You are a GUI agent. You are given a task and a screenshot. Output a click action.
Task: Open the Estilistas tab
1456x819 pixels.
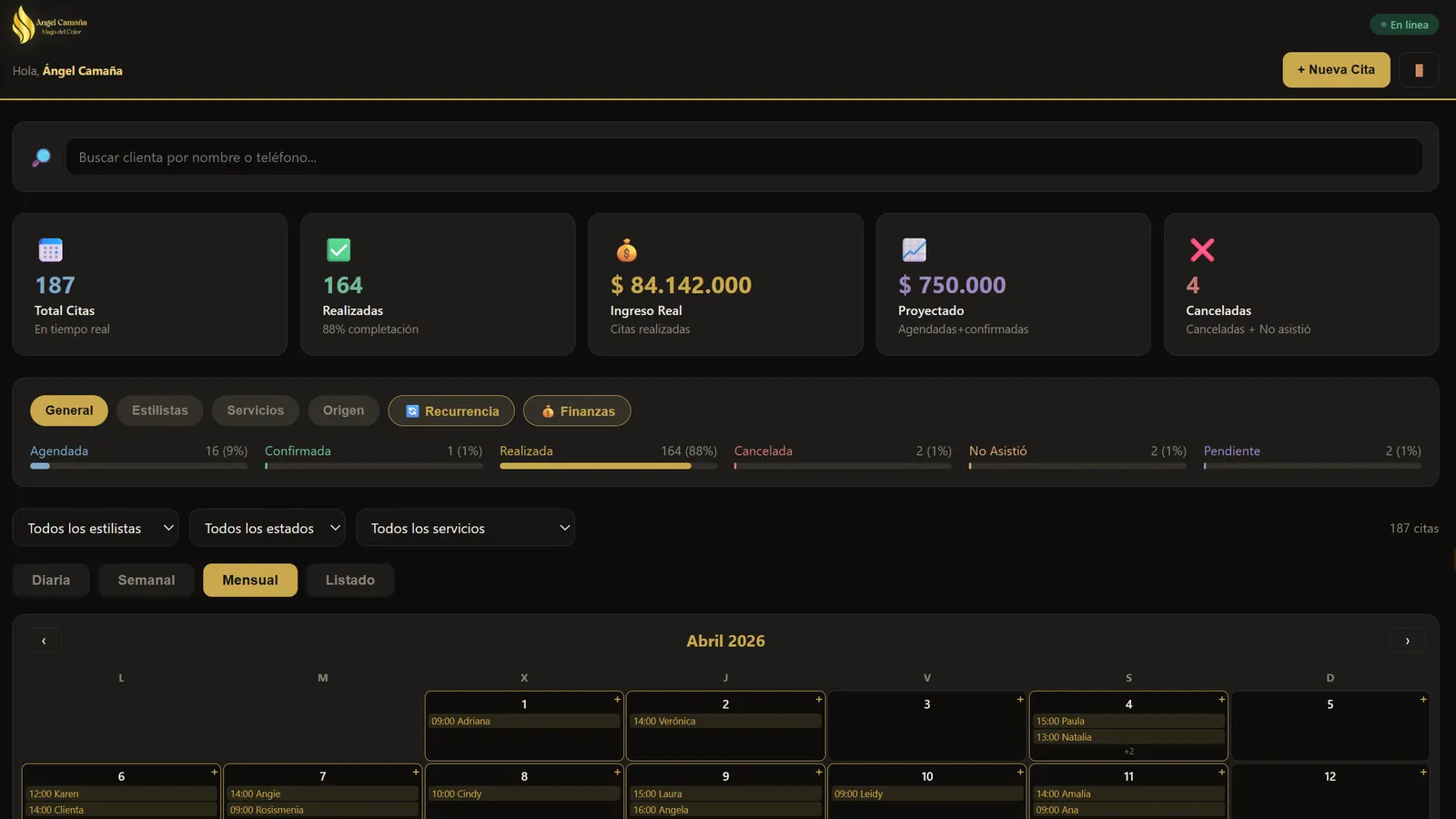(160, 410)
